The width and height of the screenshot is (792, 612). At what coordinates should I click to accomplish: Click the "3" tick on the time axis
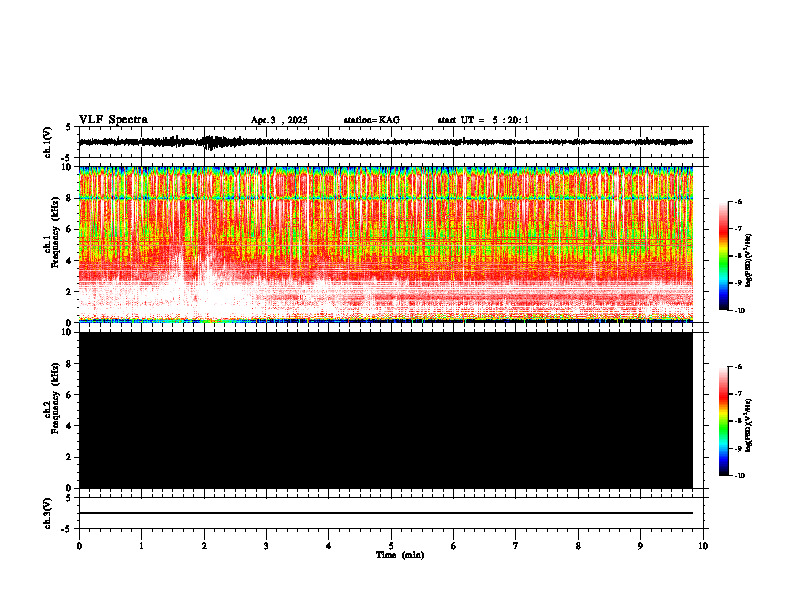click(x=266, y=546)
